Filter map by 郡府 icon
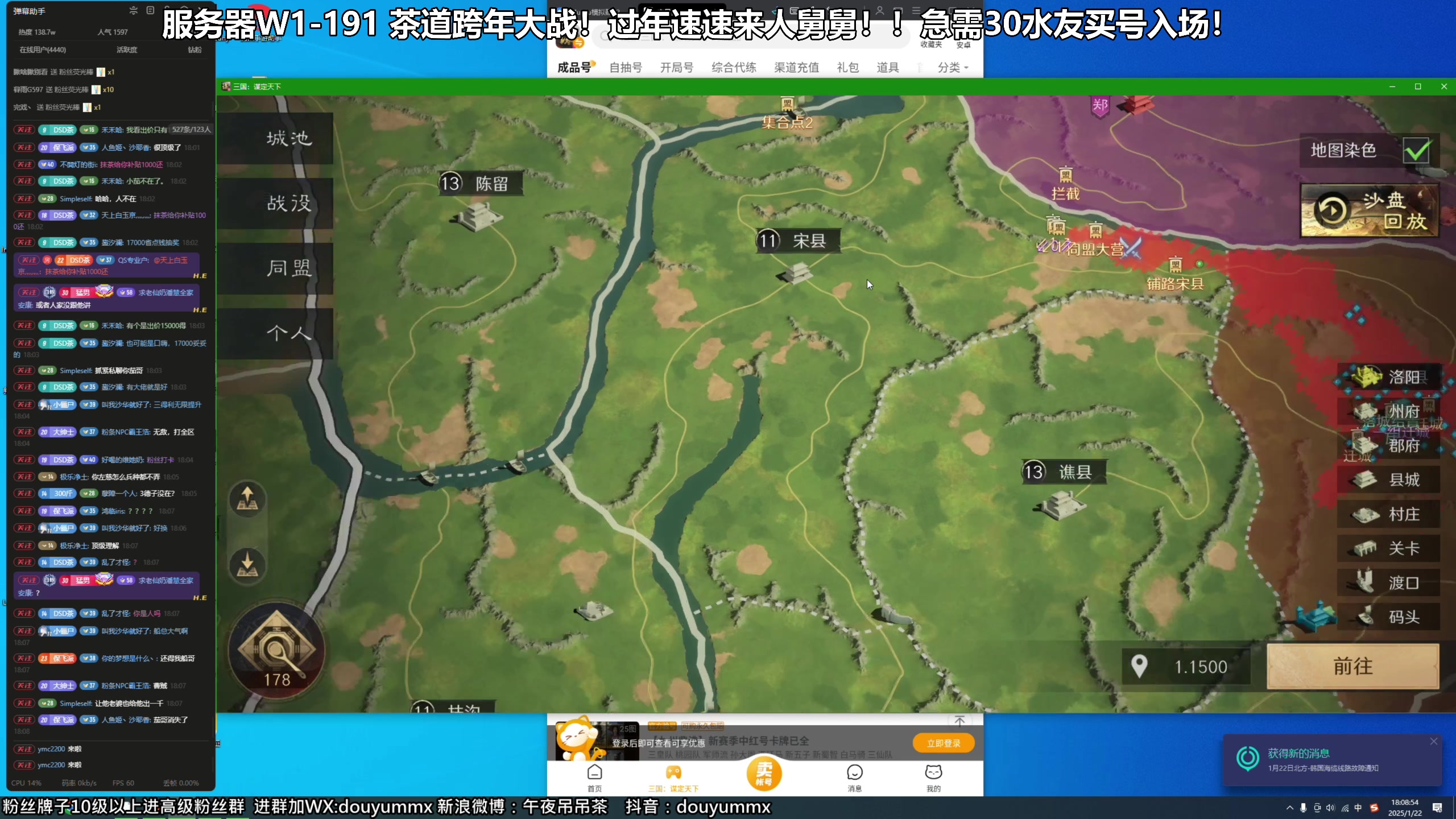Viewport: 1456px width, 819px height. click(x=1389, y=445)
